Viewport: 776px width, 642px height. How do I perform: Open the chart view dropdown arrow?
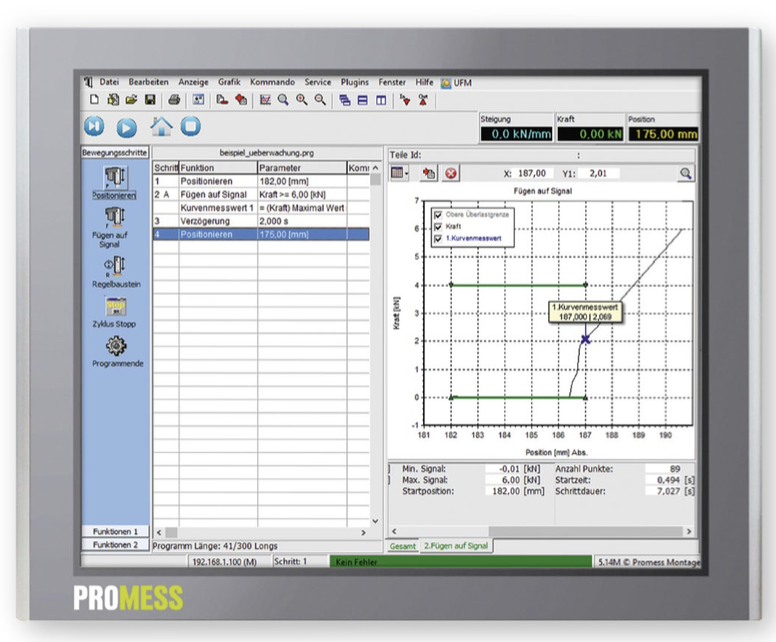(x=407, y=173)
